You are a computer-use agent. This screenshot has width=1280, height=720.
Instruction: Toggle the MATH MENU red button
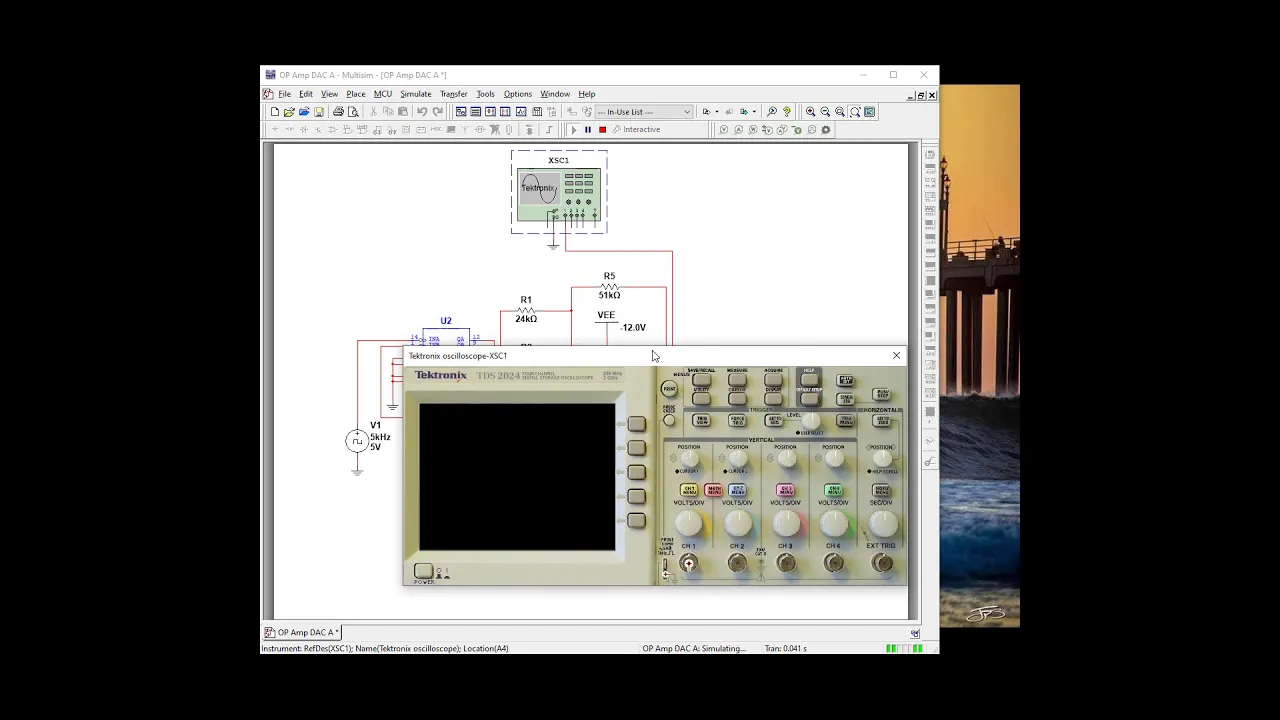713,490
